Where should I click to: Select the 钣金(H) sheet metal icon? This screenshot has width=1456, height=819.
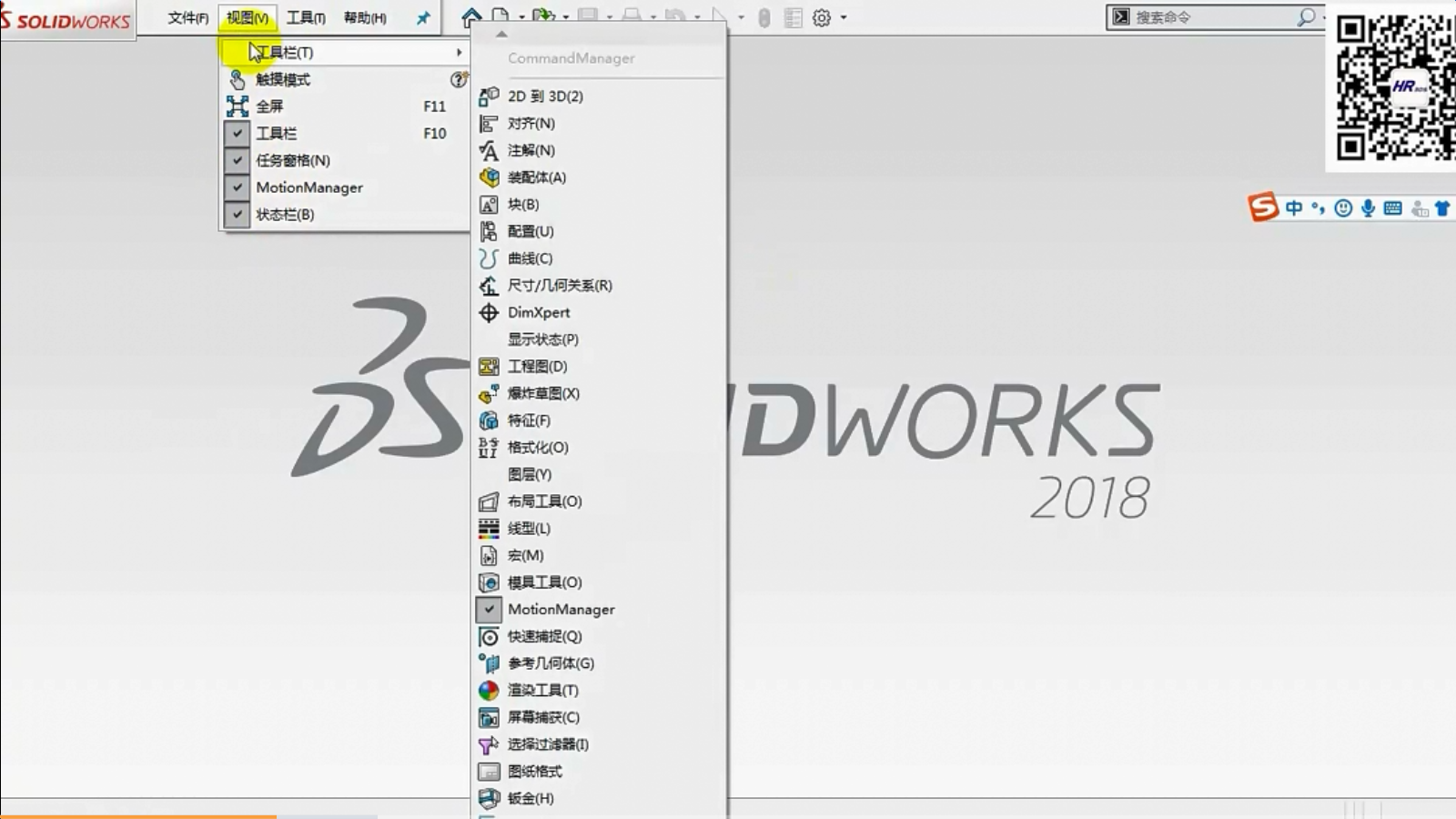click(x=489, y=799)
